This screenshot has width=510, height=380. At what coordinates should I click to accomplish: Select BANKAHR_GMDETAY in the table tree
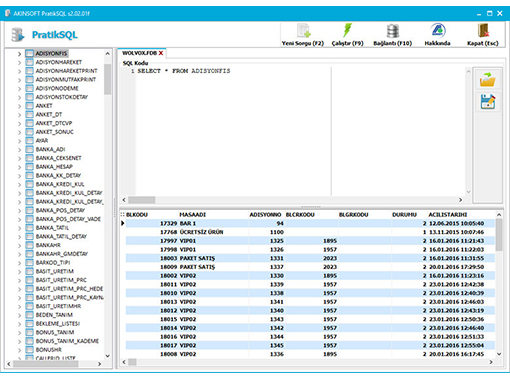(x=62, y=254)
